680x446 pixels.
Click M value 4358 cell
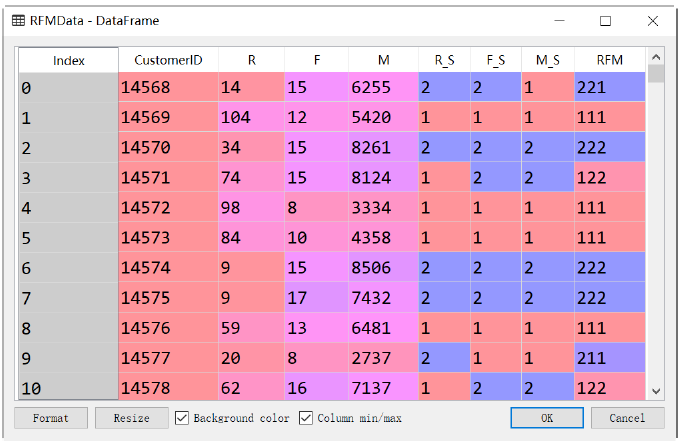pos(383,237)
